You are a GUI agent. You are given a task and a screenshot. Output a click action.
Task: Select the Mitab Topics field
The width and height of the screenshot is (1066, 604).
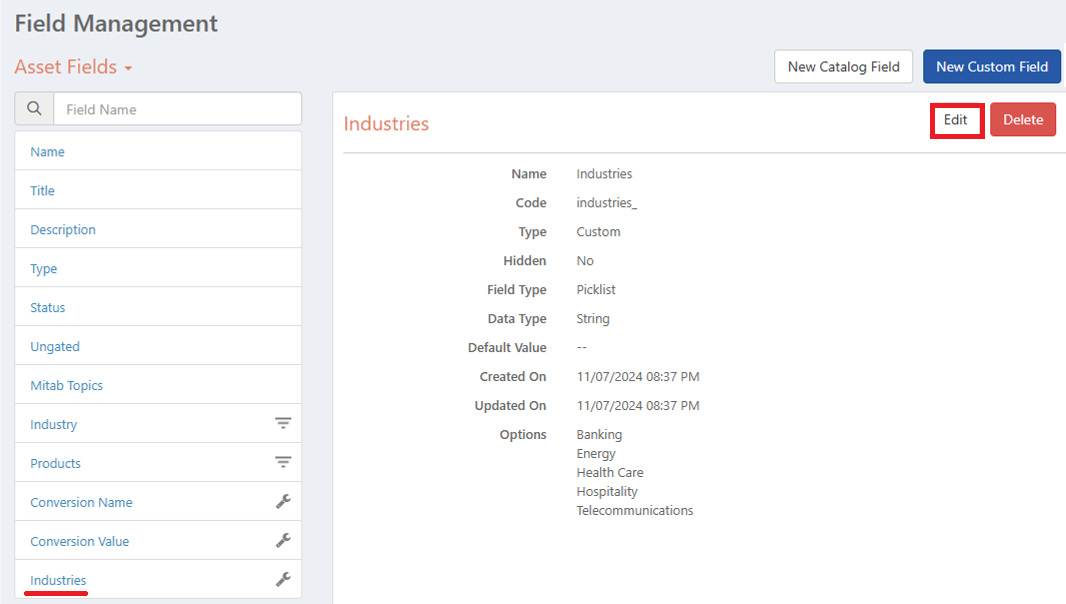tap(158, 385)
